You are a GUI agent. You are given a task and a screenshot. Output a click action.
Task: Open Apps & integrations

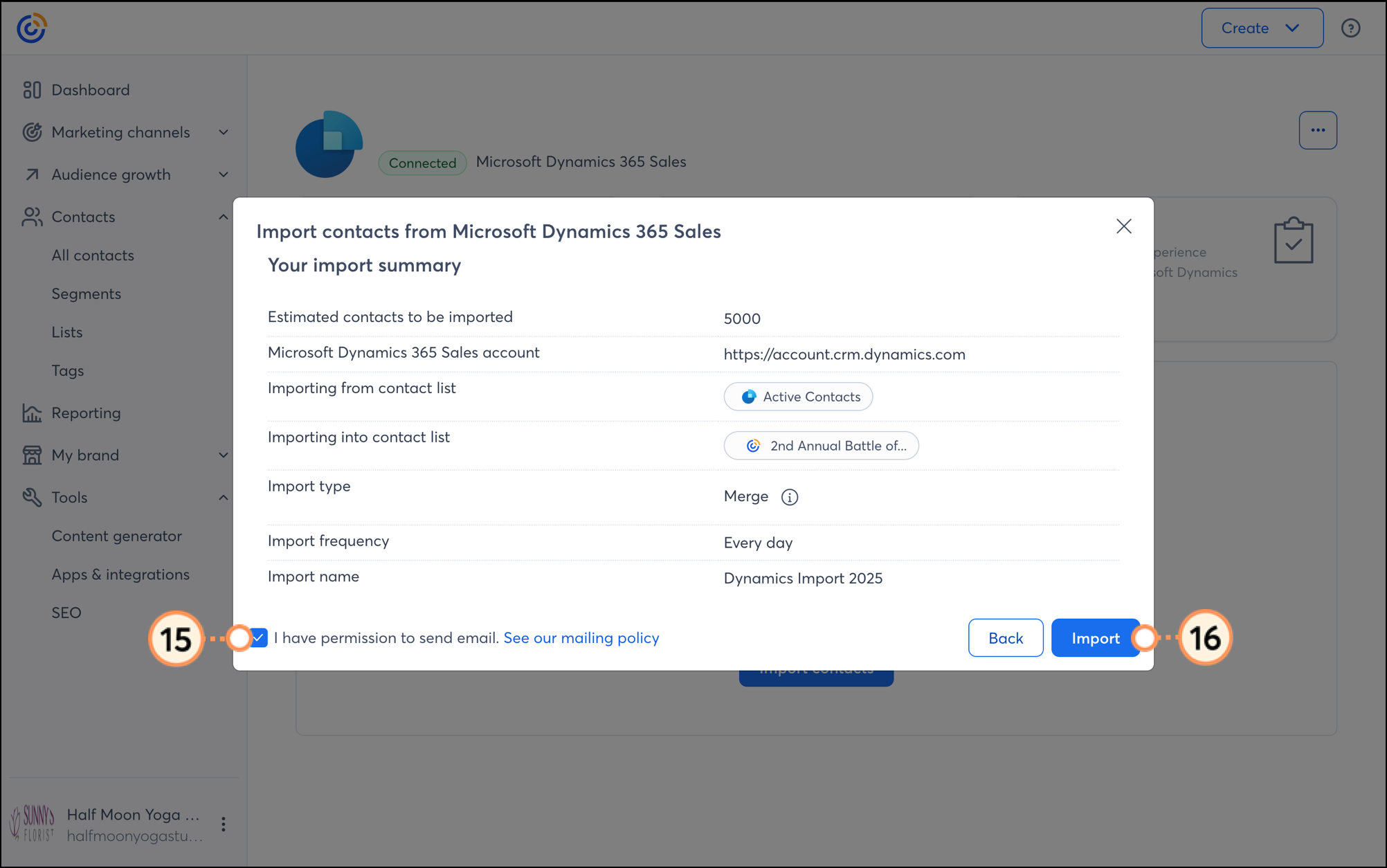(x=120, y=575)
